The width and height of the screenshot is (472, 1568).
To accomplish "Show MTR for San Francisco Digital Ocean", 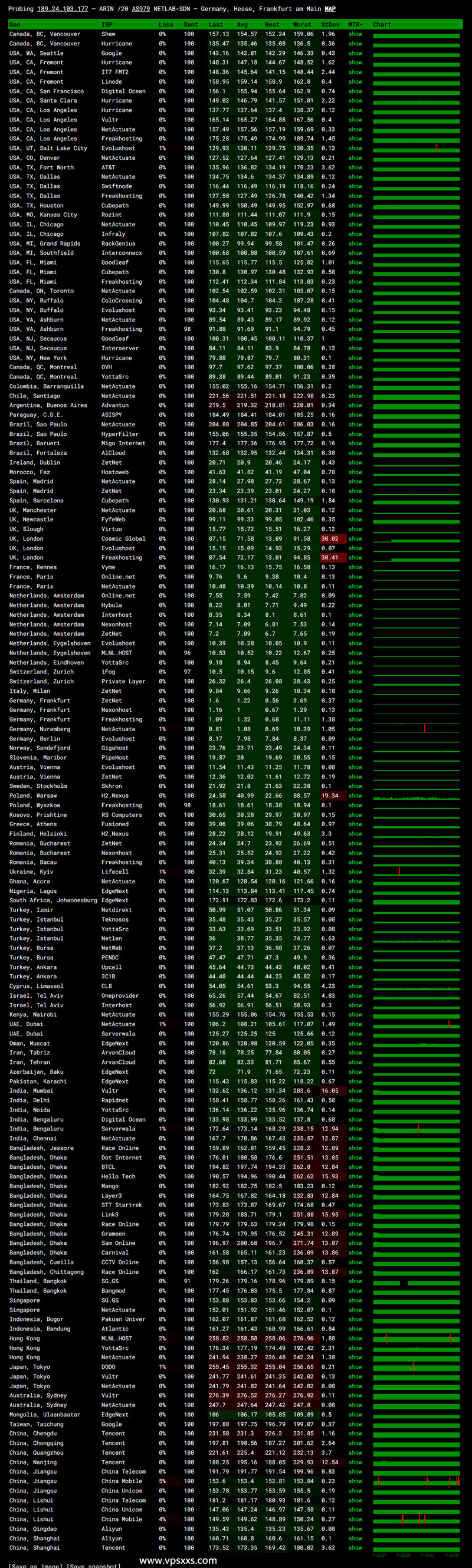I will 355,91.
